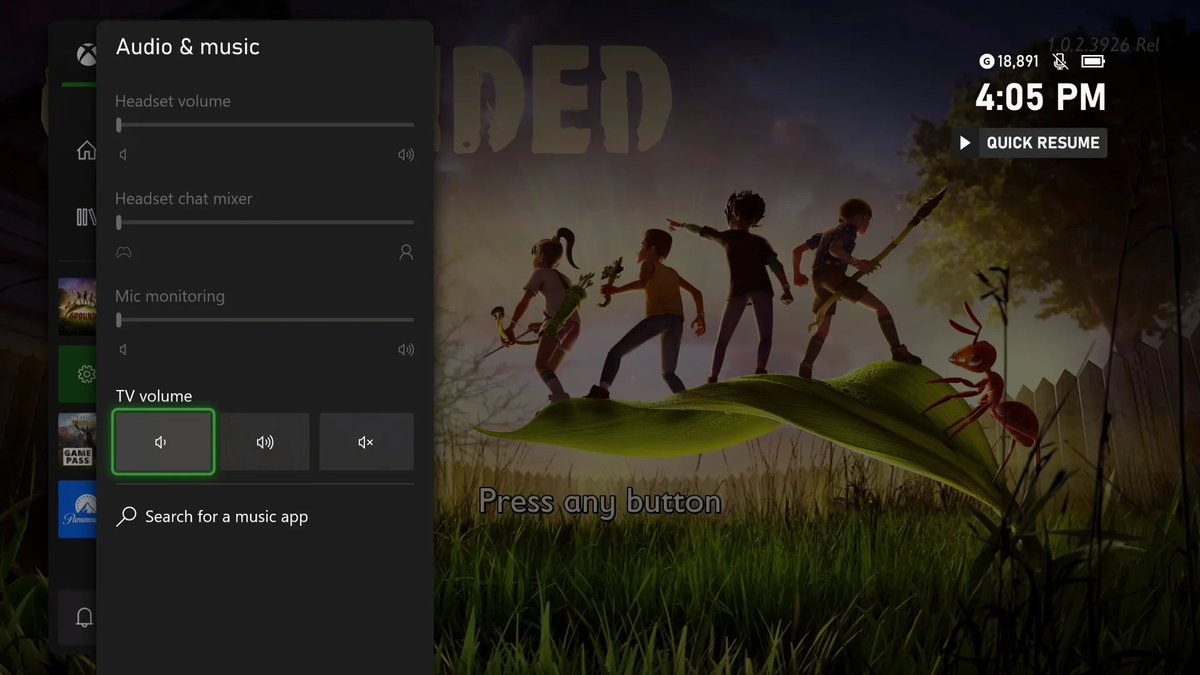Viewport: 1200px width, 675px height.
Task: Mute the TV volume
Action: coord(366,441)
